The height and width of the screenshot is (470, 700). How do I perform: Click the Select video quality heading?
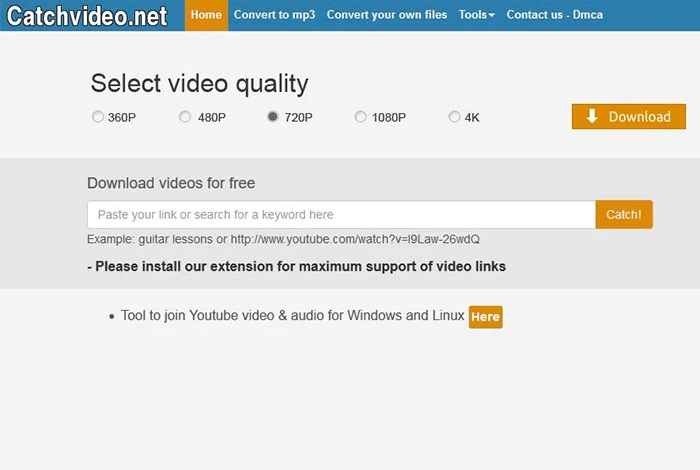199,84
